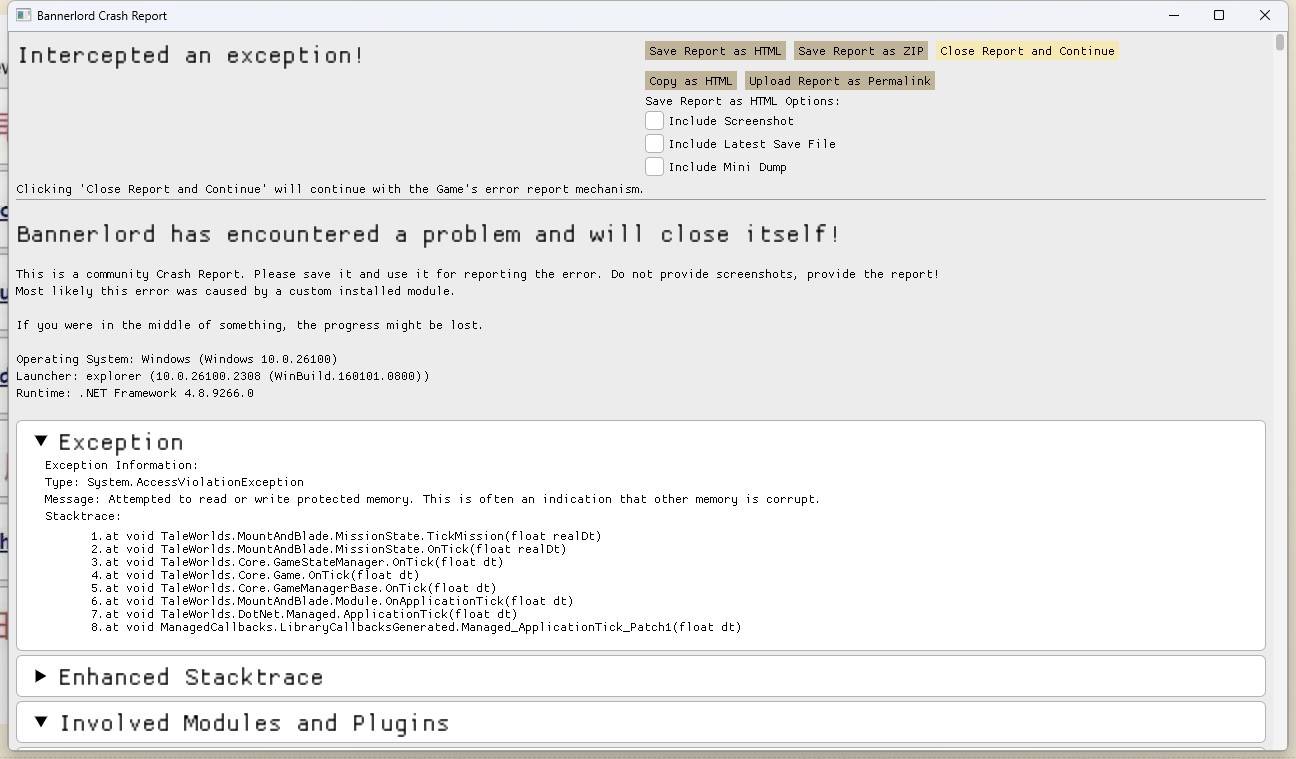Click stacktrace line 8 Managed_ApplicationTick_Patch1
1296x759 pixels.
(416, 627)
